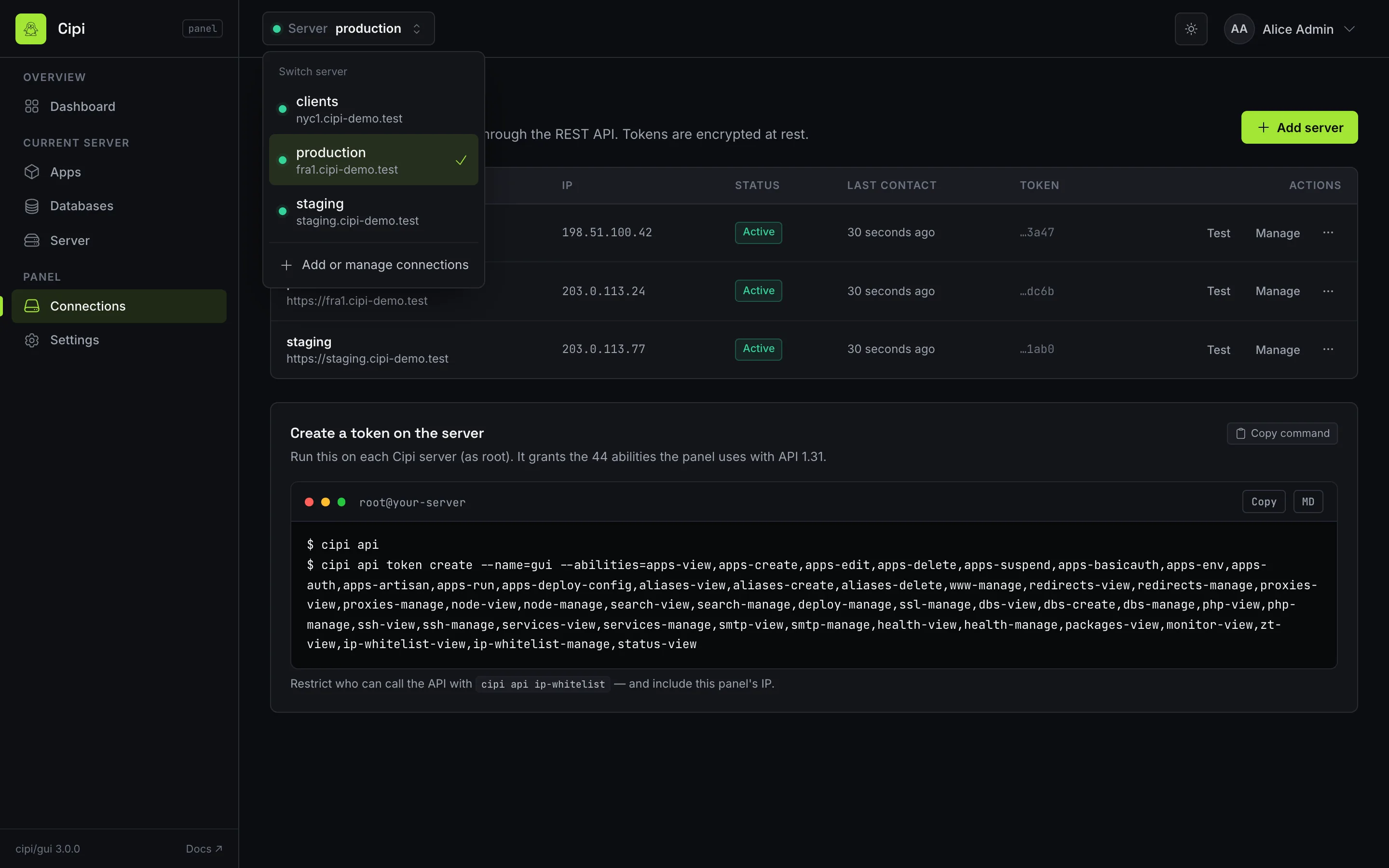Click the https://fra1.cipi-demo.test URL
Viewport: 1389px width, 868px height.
[x=357, y=301]
